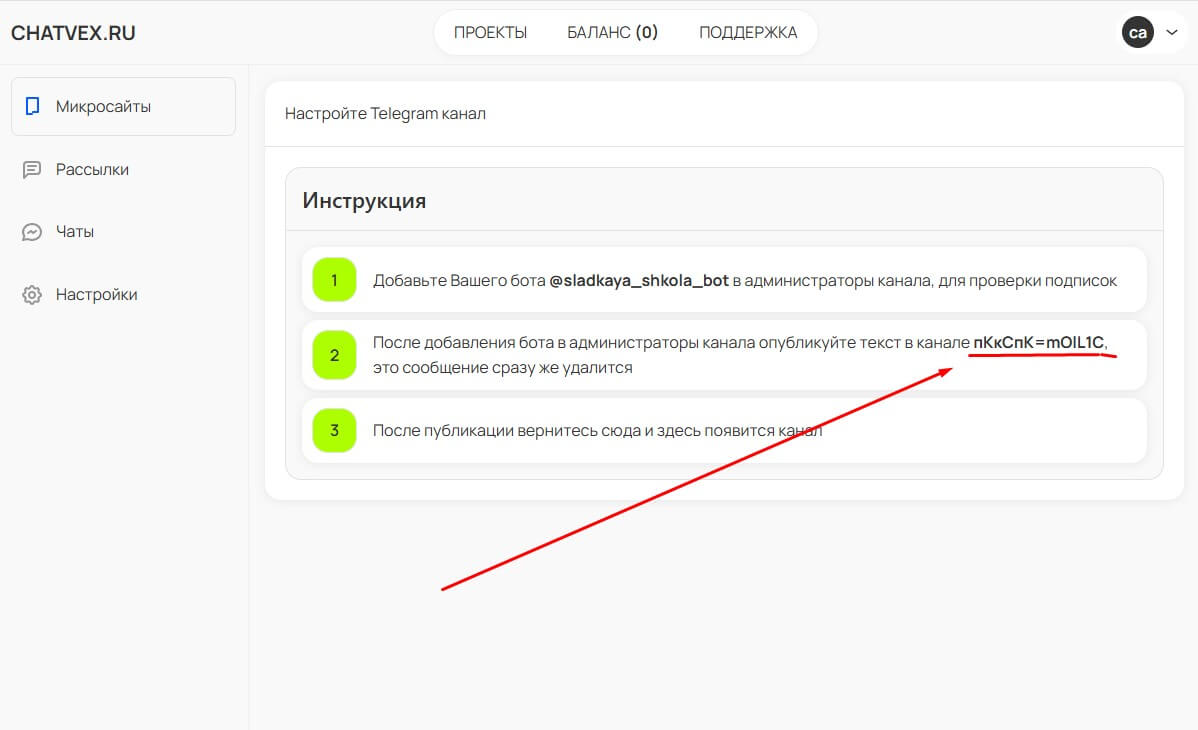Click the "ca" user avatar
This screenshot has width=1198, height=730.
coord(1137,32)
